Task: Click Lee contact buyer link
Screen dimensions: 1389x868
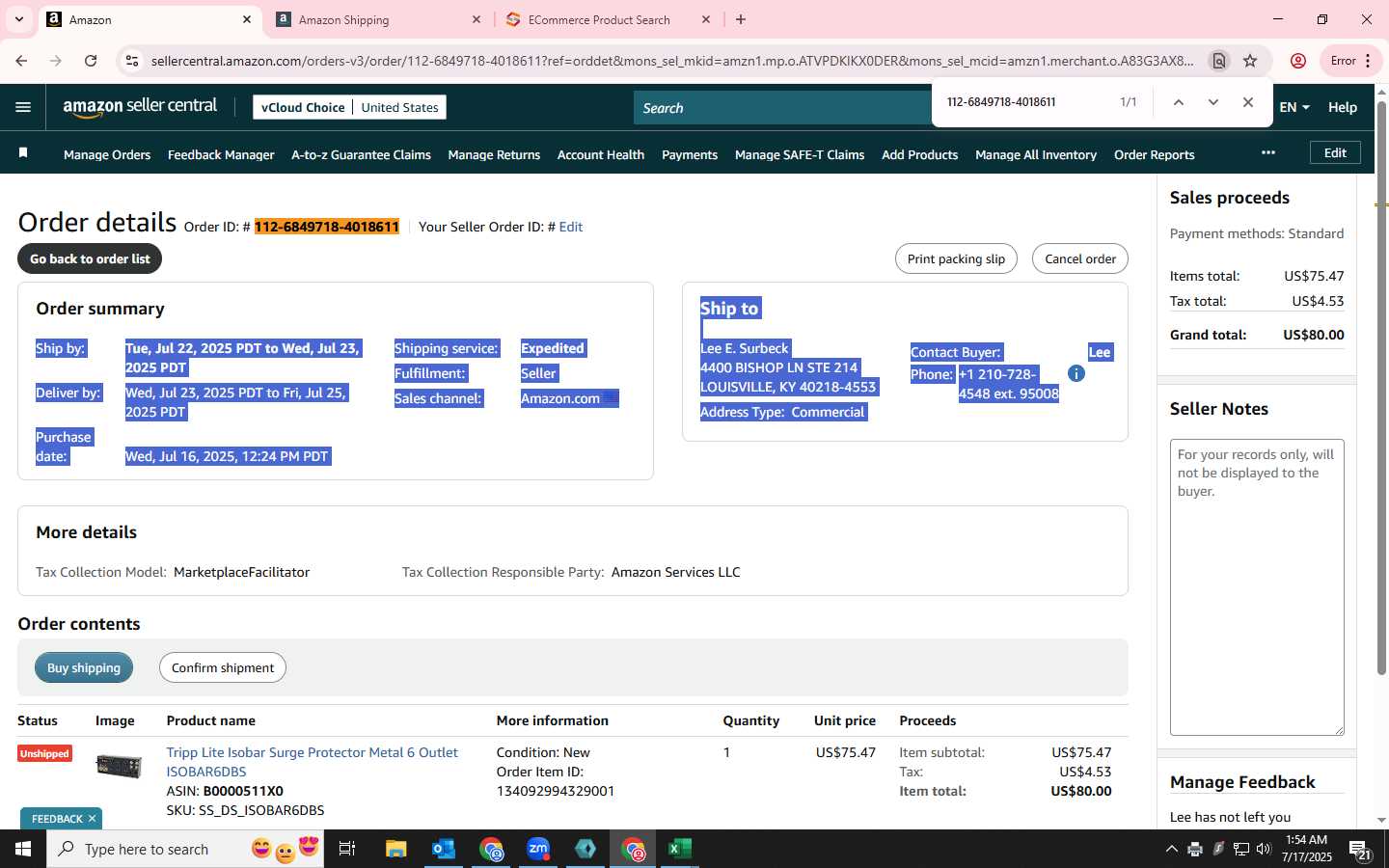Action: (1100, 352)
